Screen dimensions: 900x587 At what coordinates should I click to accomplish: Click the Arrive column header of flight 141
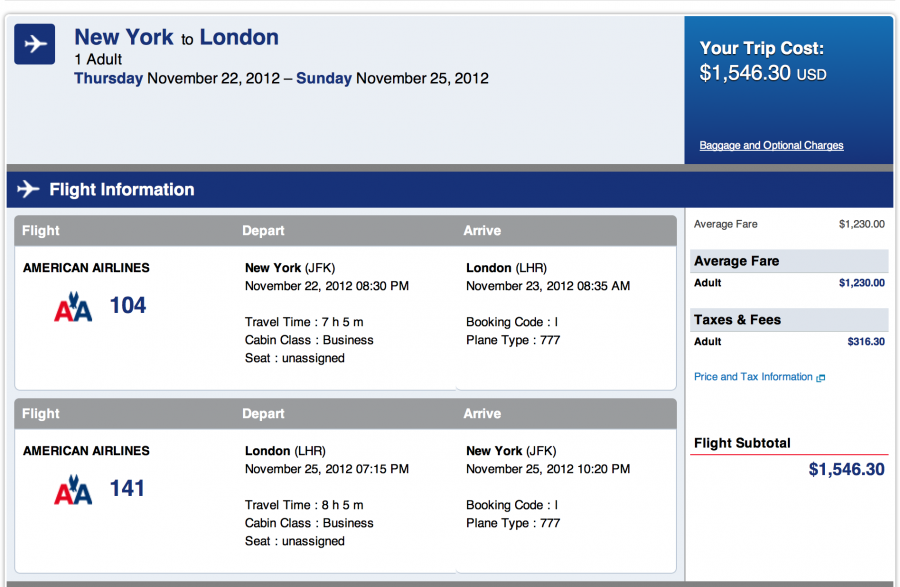pos(482,414)
